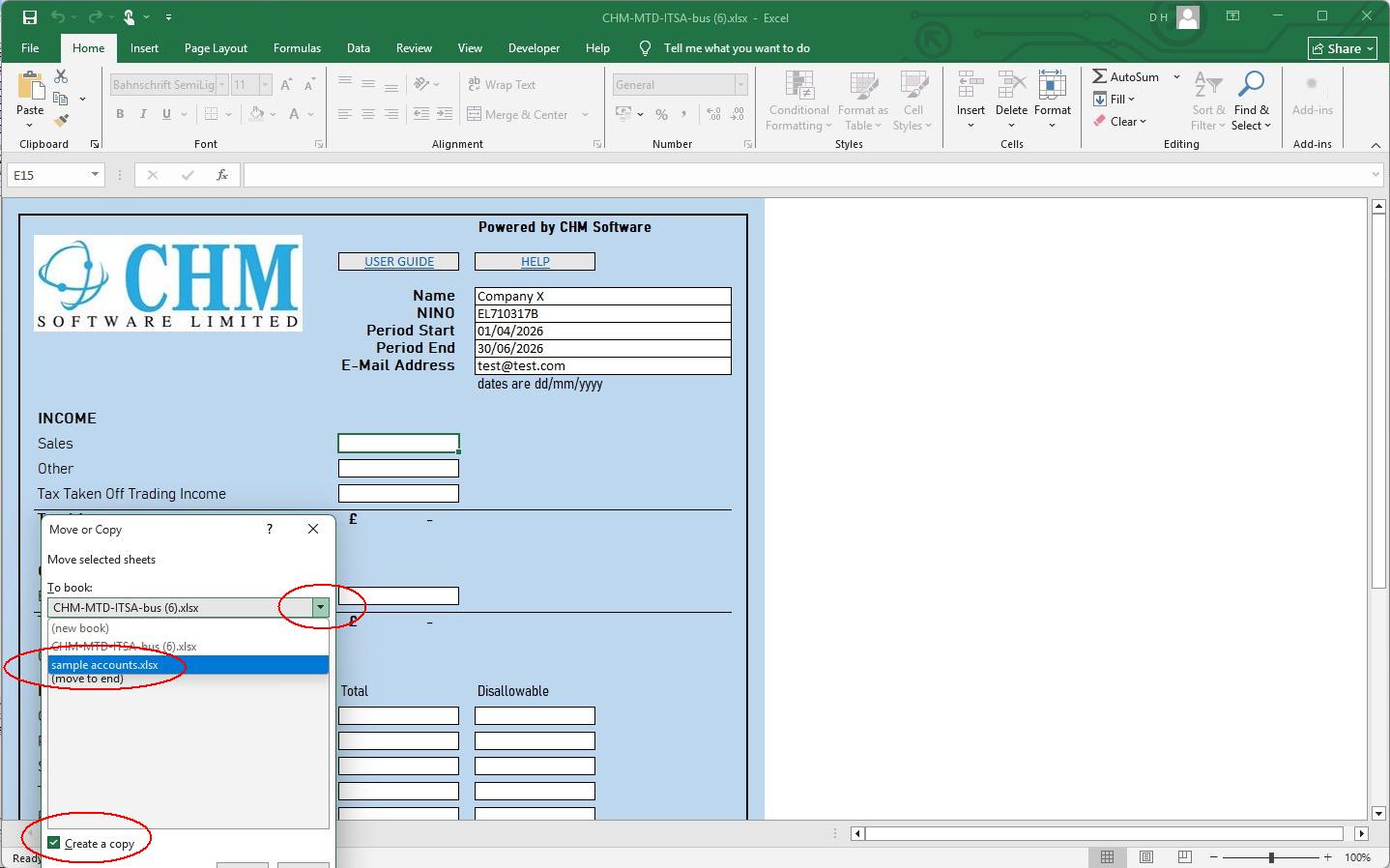Image resolution: width=1390 pixels, height=868 pixels.
Task: Open the font size dropdown
Action: coord(265,85)
